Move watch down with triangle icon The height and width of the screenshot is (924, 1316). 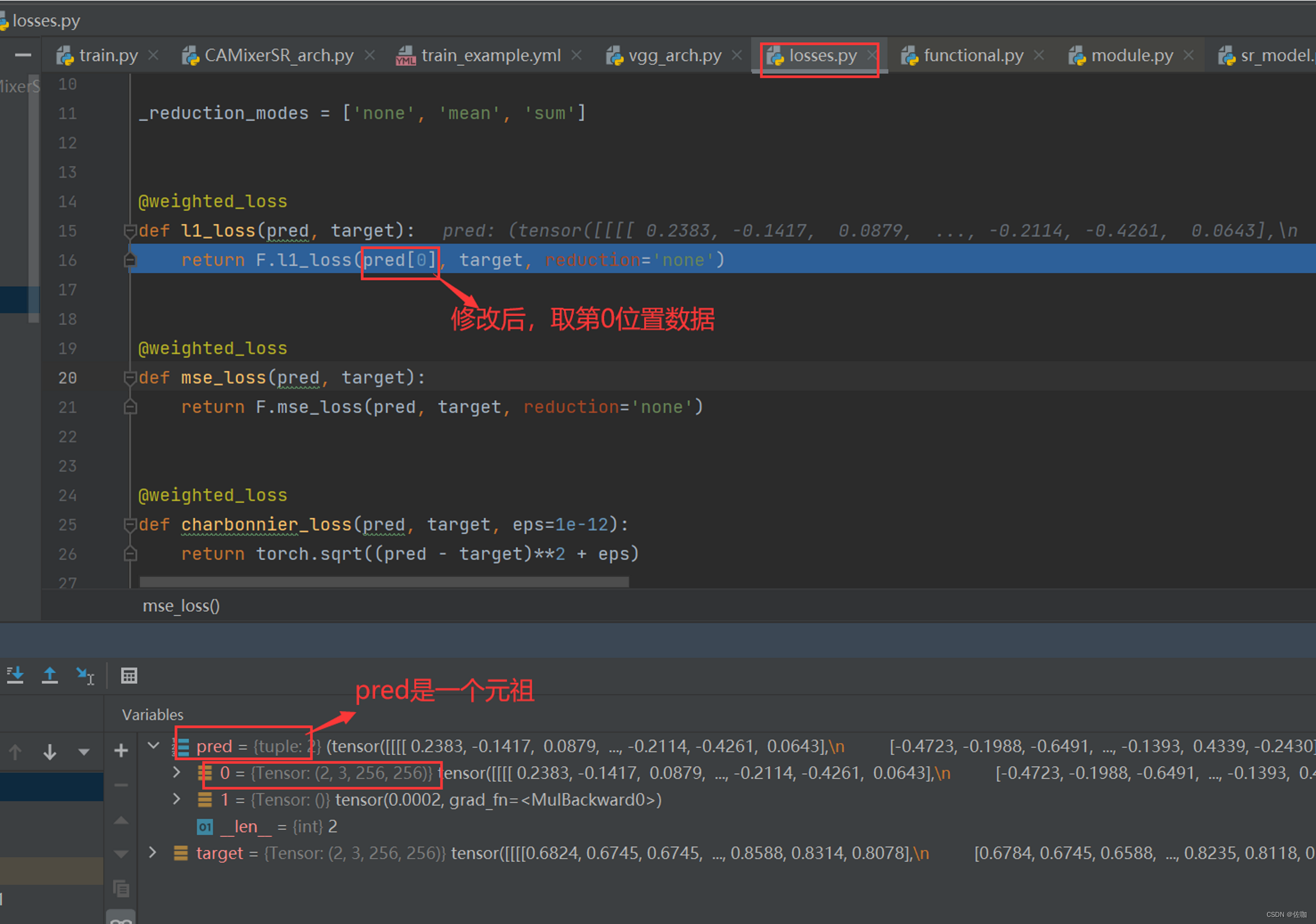click(x=121, y=855)
